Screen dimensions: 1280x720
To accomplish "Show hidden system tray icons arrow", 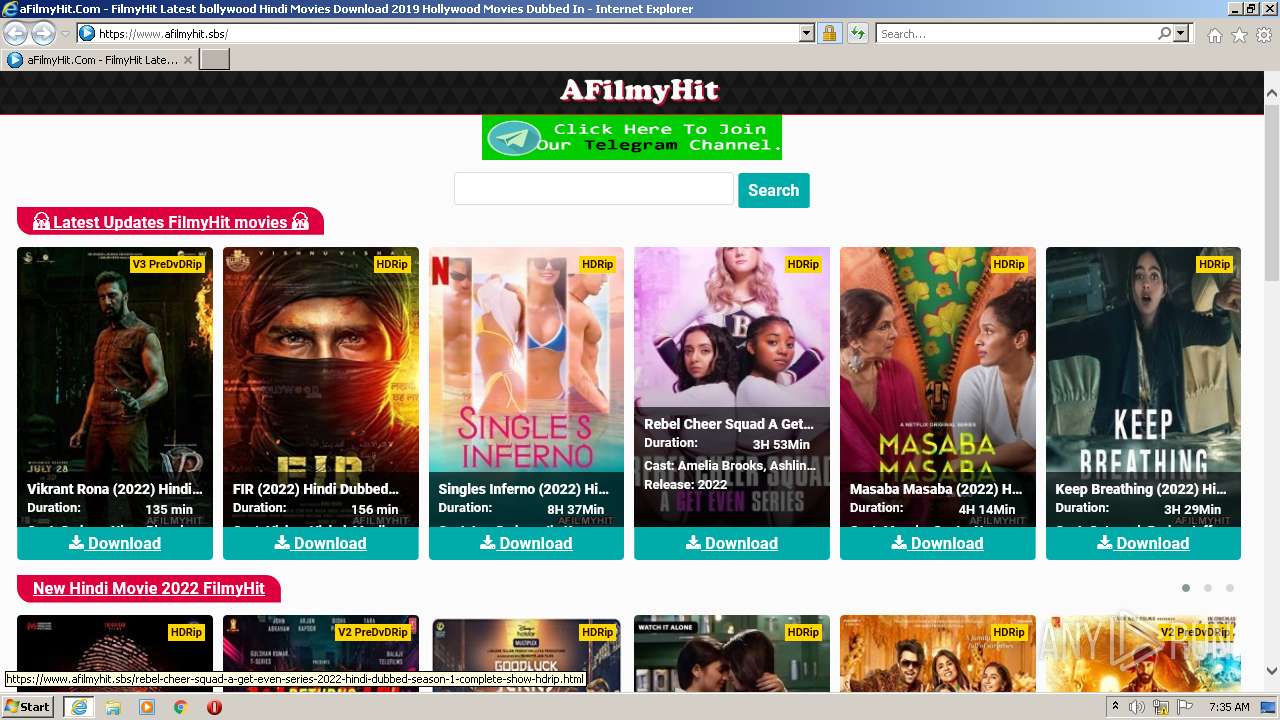I will point(1115,707).
